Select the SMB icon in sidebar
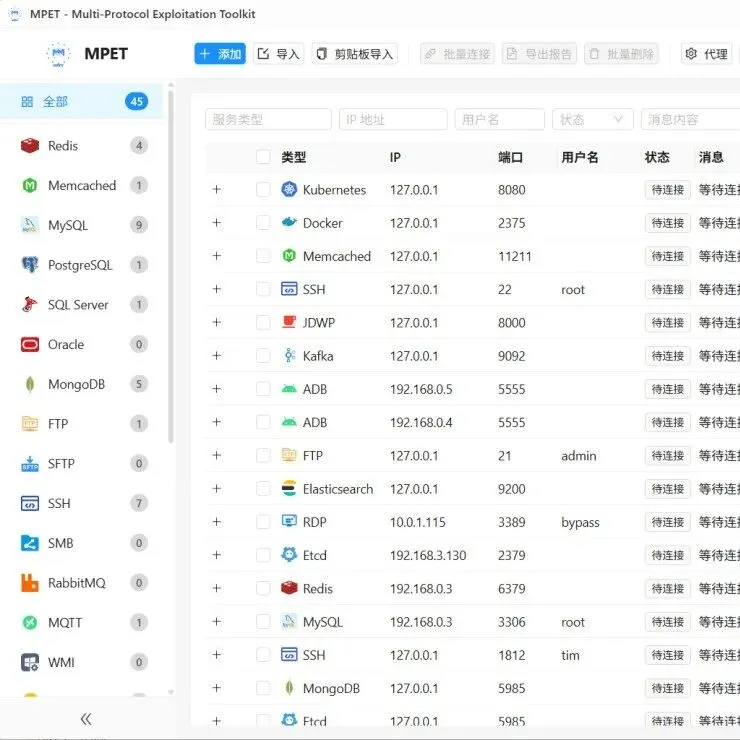 [30, 543]
